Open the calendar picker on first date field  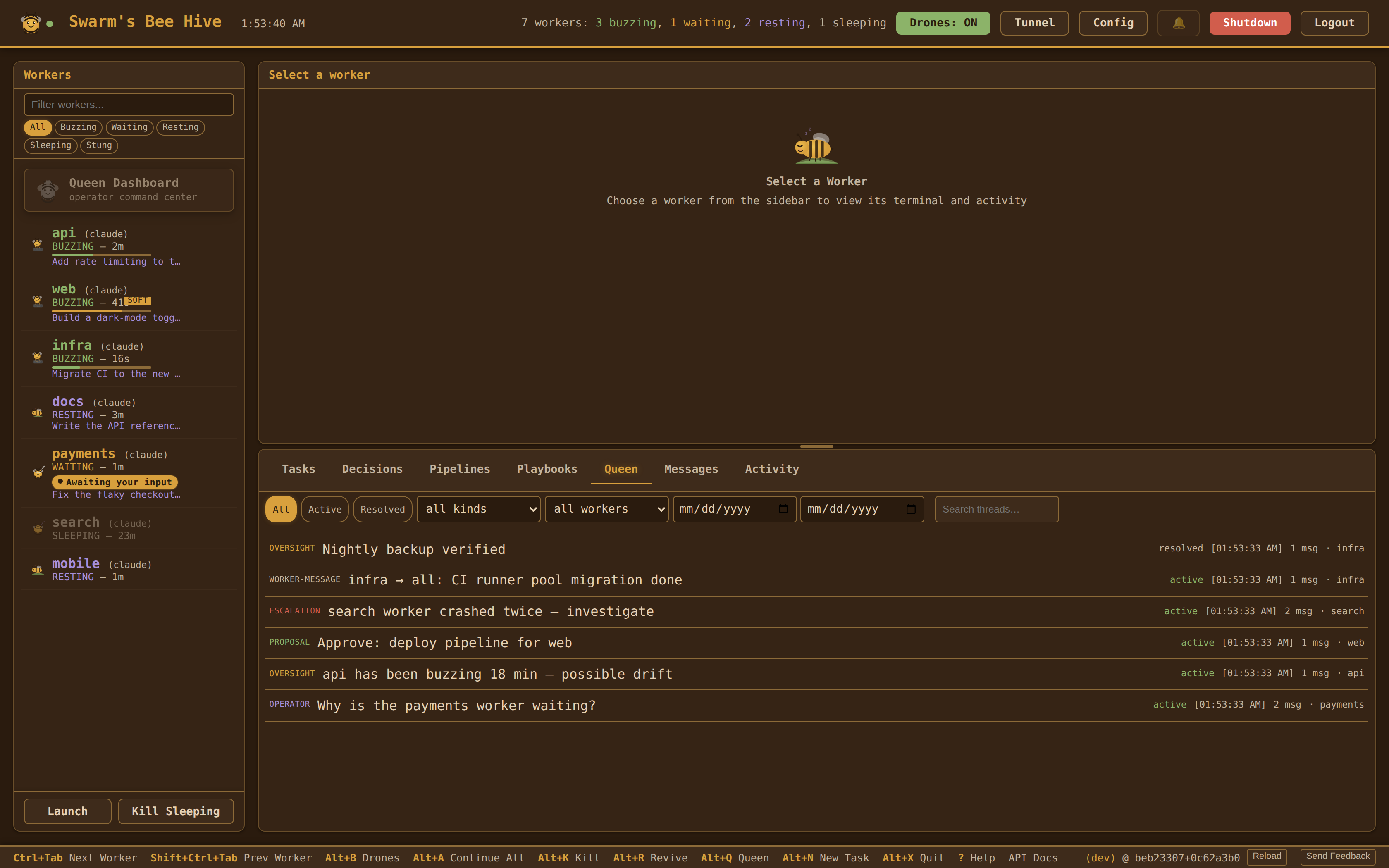point(783,509)
